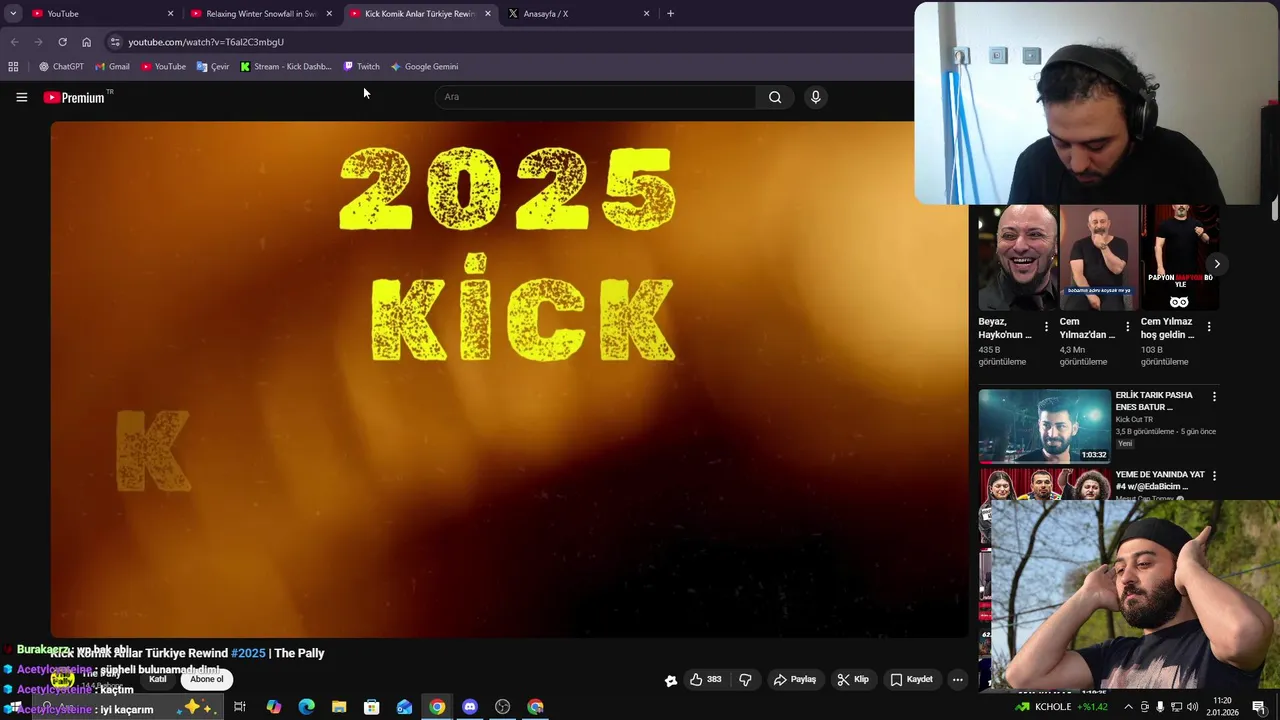Open the Kick Out TR channel name
The image size is (1280, 720).
coord(1135,420)
